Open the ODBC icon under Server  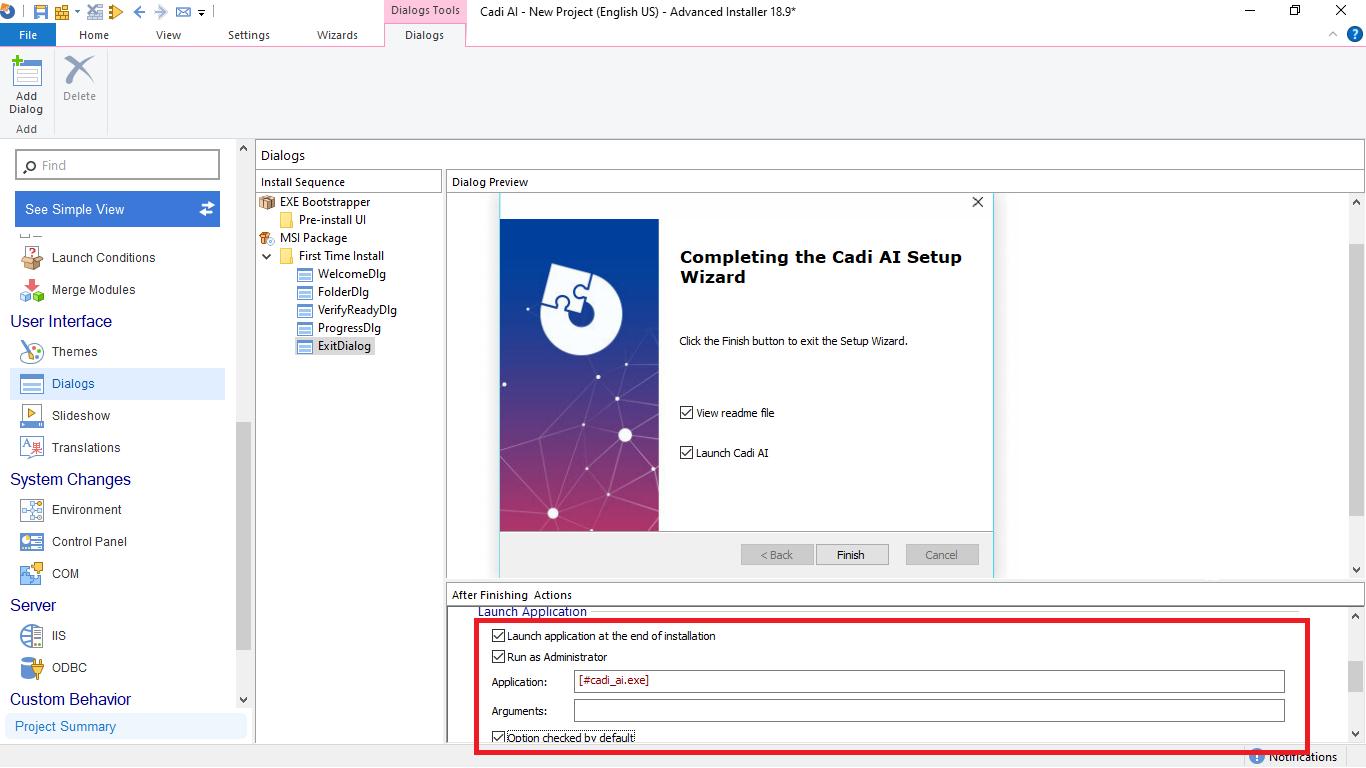coord(32,668)
